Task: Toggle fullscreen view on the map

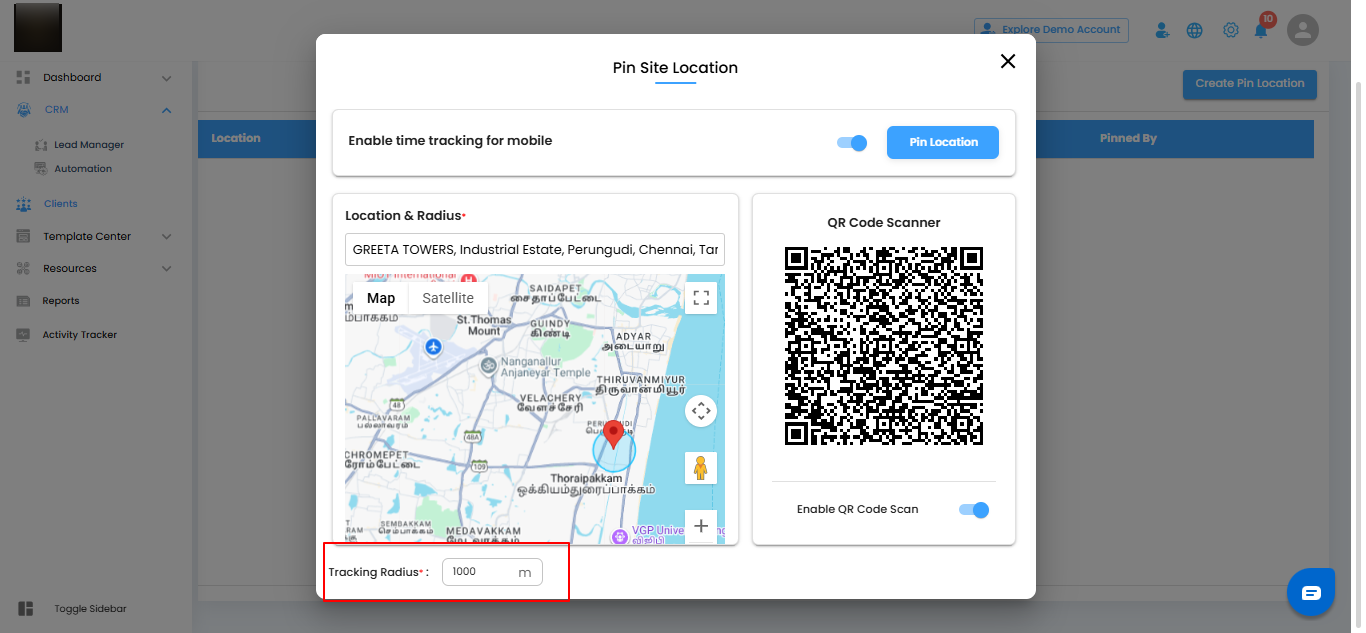Action: 701,297
